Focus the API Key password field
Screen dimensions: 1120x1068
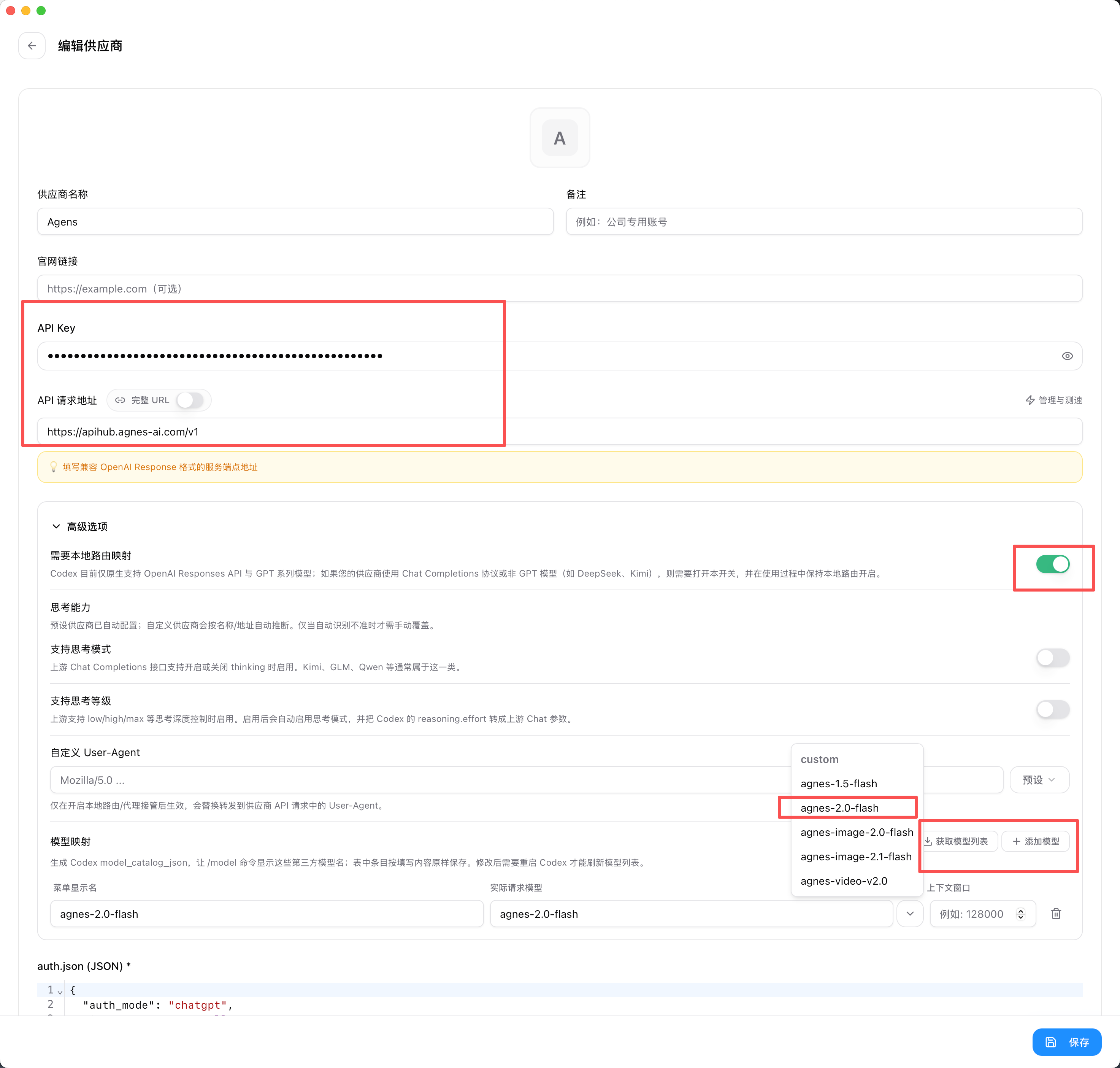tap(560, 356)
